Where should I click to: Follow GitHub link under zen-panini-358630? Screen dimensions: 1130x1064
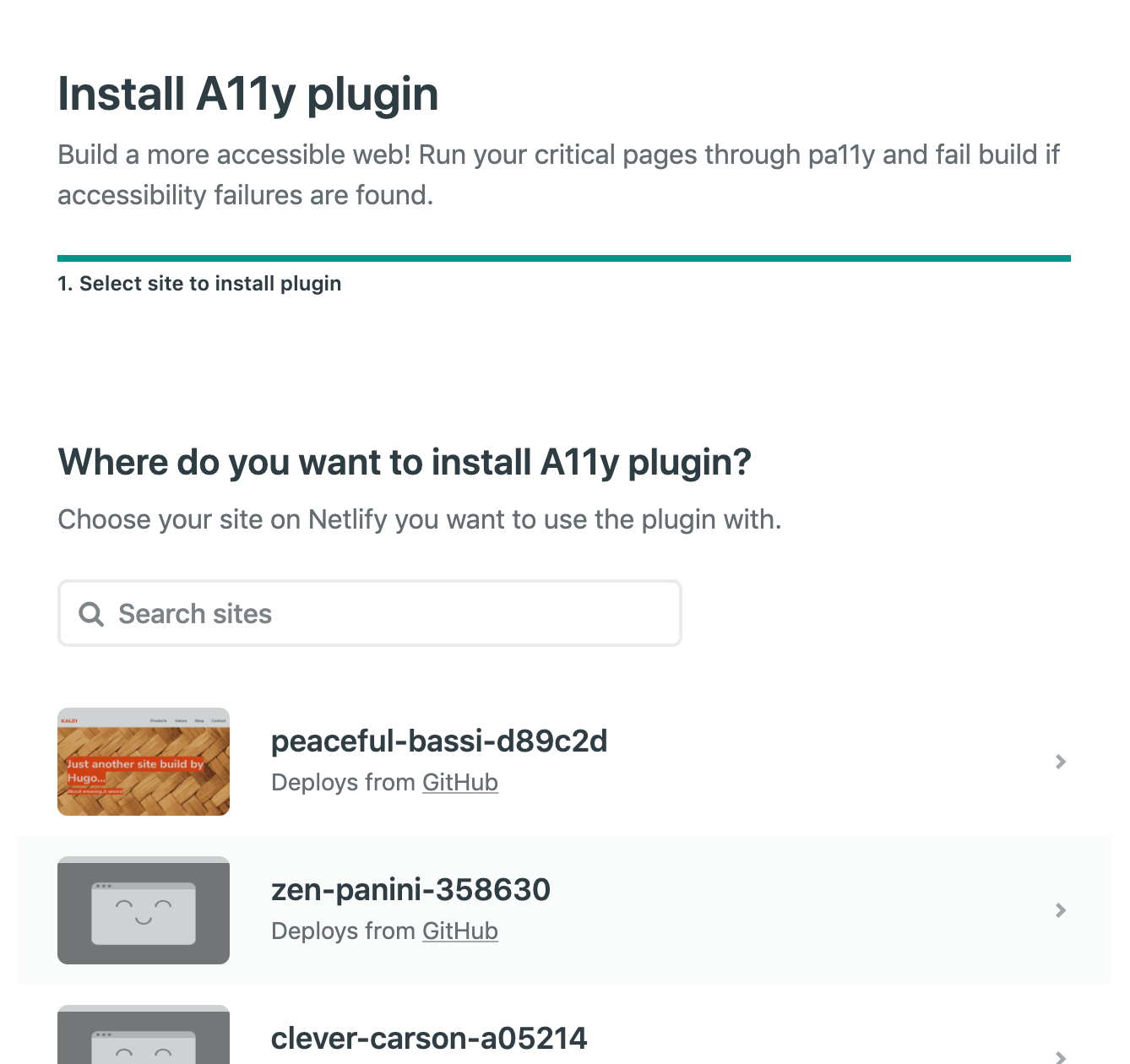coord(460,931)
